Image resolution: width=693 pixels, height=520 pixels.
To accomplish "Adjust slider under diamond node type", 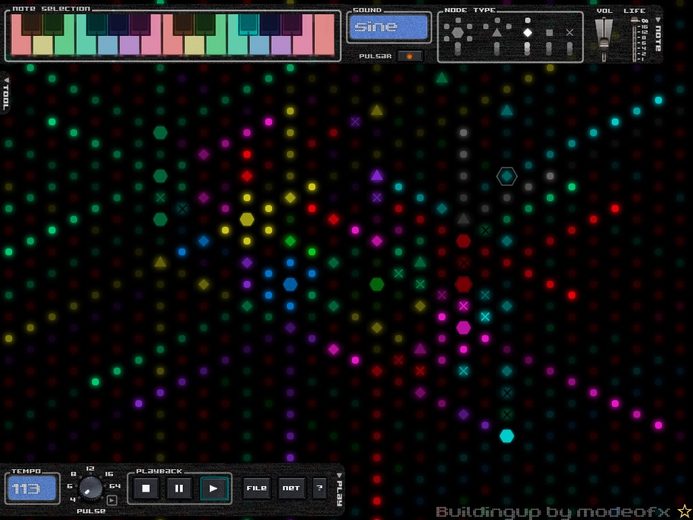I will coord(527,49).
